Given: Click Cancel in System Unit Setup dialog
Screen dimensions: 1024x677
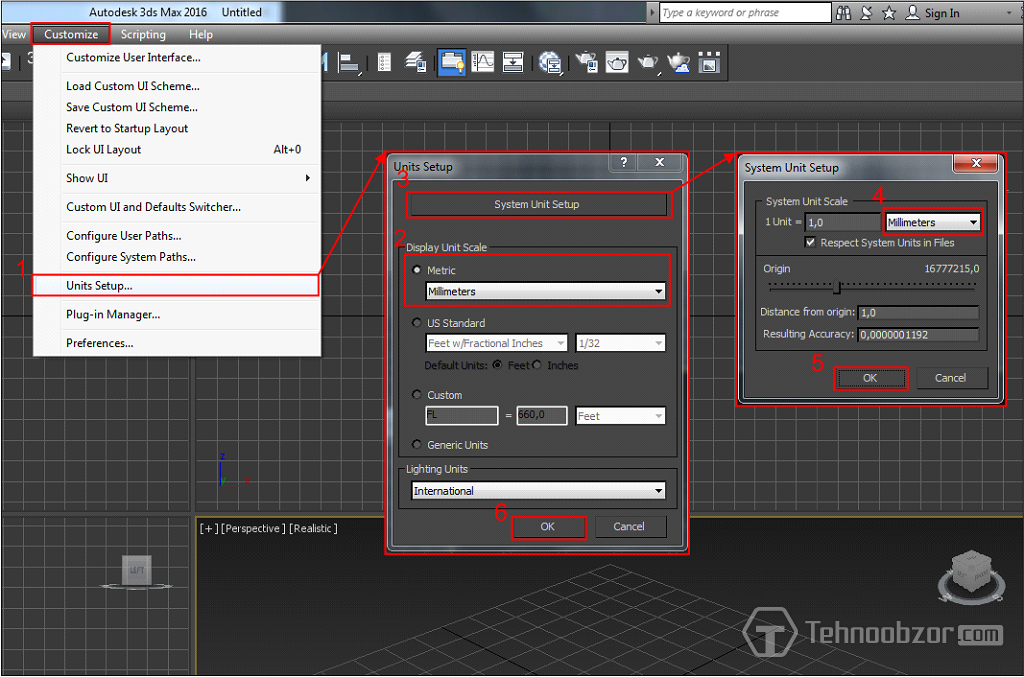Looking at the screenshot, I should [950, 378].
